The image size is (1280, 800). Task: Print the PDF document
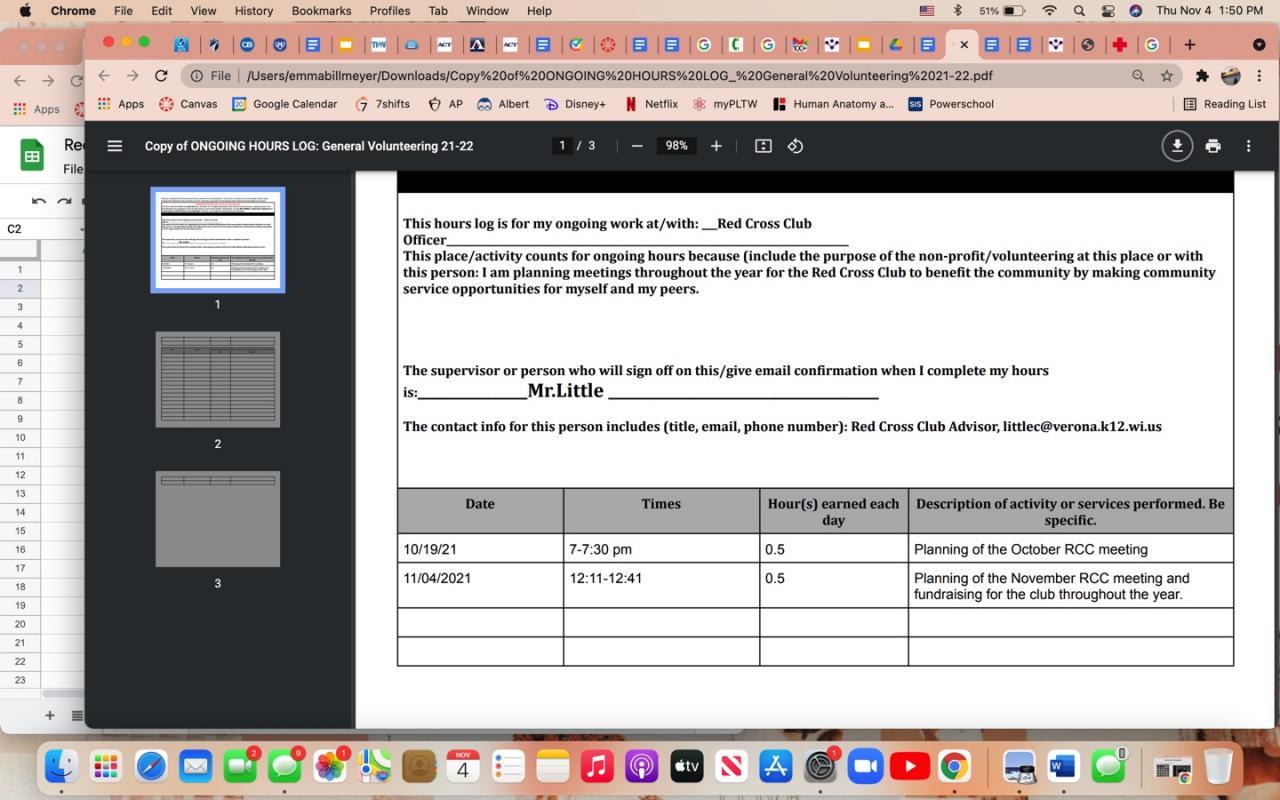1213,146
